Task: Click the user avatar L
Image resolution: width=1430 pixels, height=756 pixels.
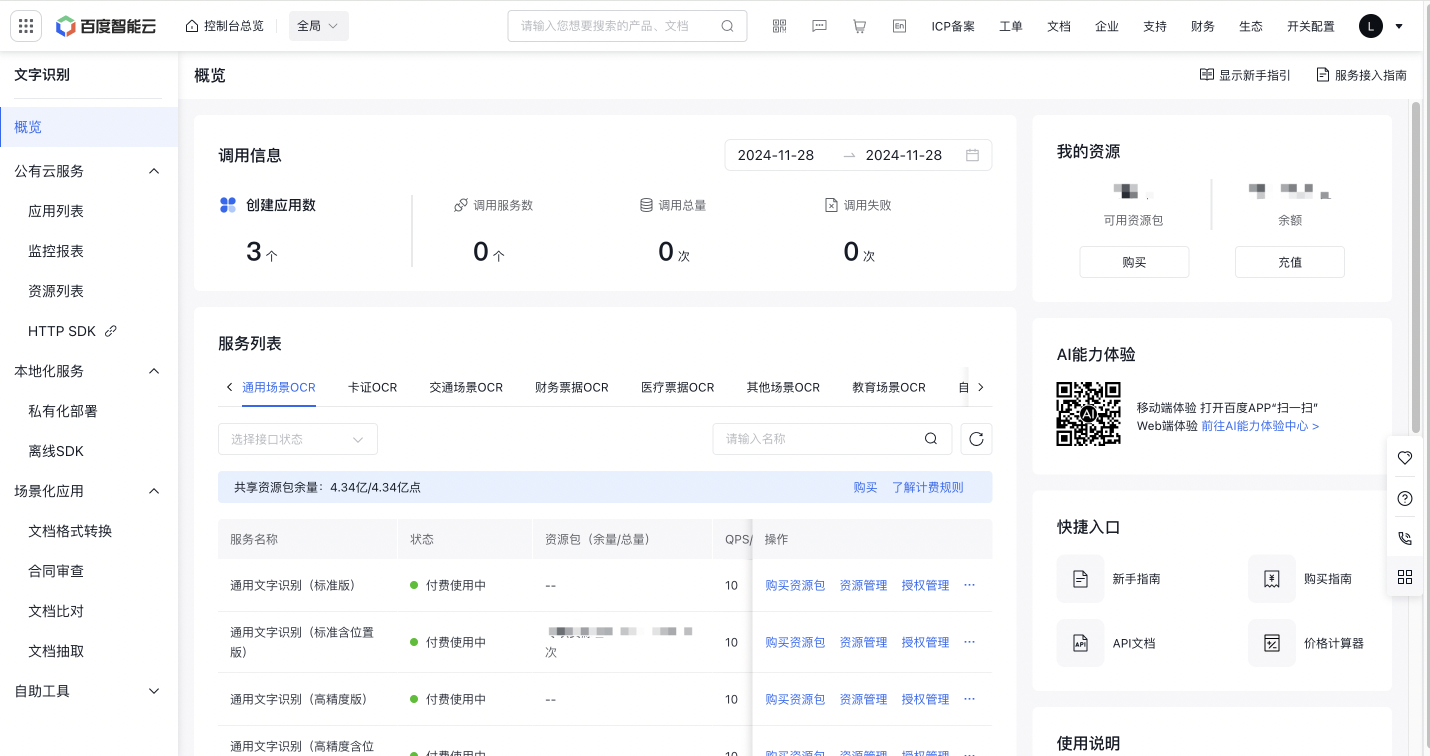Action: pos(1371,26)
